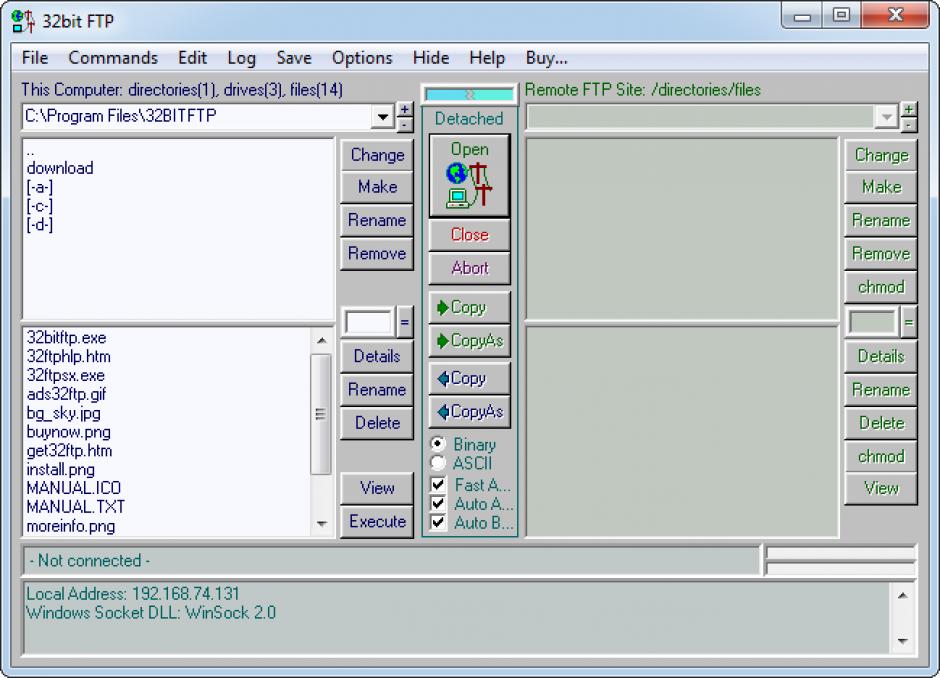940x678 pixels.
Task: Click the local filter equals button
Action: coord(405,323)
